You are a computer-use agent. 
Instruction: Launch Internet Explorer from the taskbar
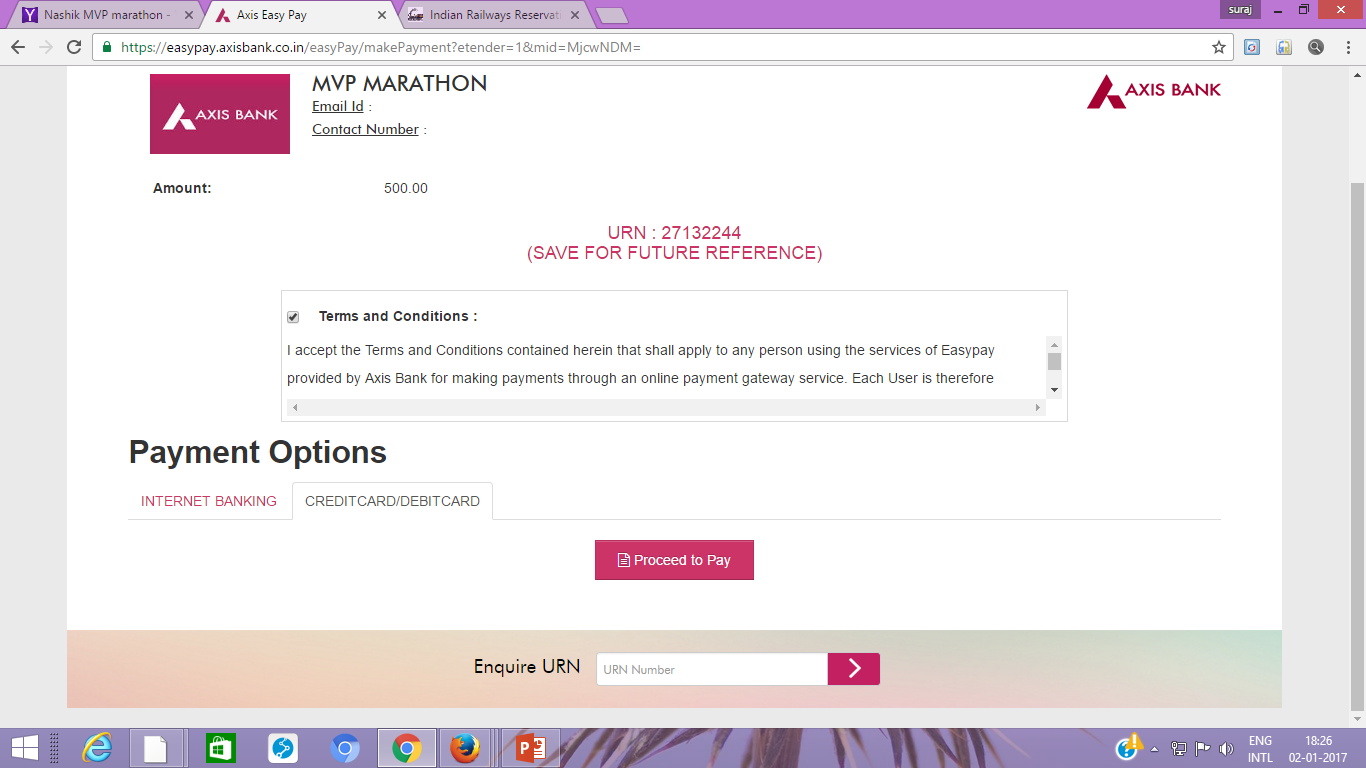tap(97, 747)
